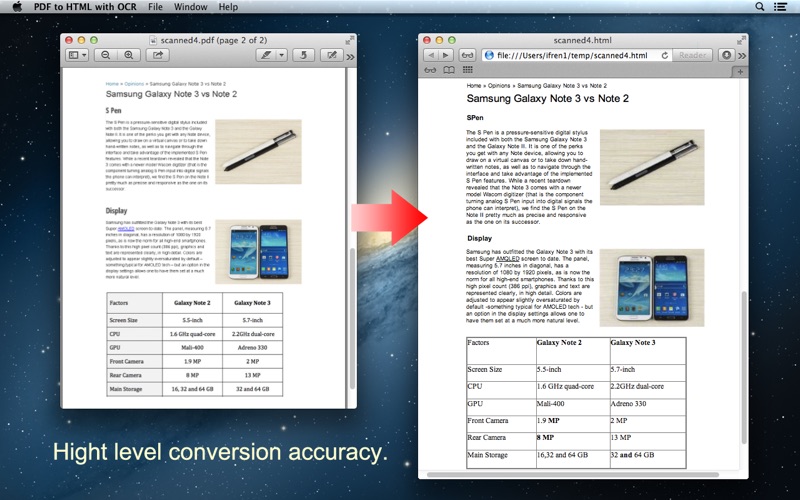Expand the highlight pen options arrow in Preview

[282, 55]
